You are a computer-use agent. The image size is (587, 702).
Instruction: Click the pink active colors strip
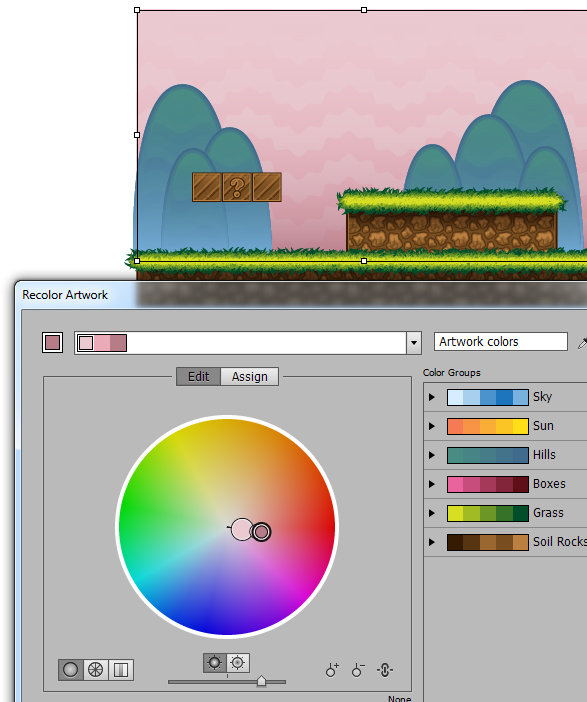click(x=102, y=343)
